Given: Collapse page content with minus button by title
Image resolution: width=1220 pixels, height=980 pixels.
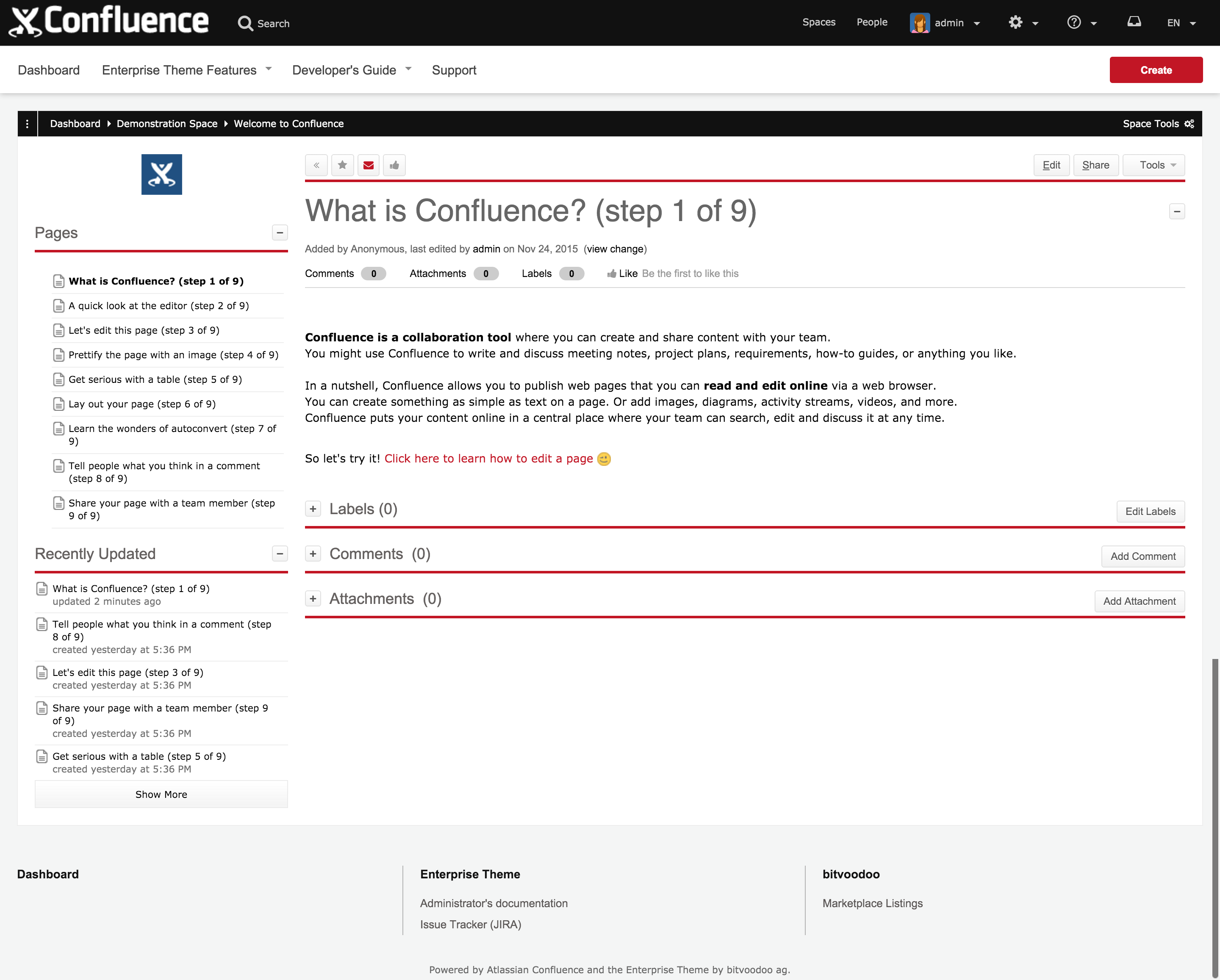Looking at the screenshot, I should [x=1177, y=212].
